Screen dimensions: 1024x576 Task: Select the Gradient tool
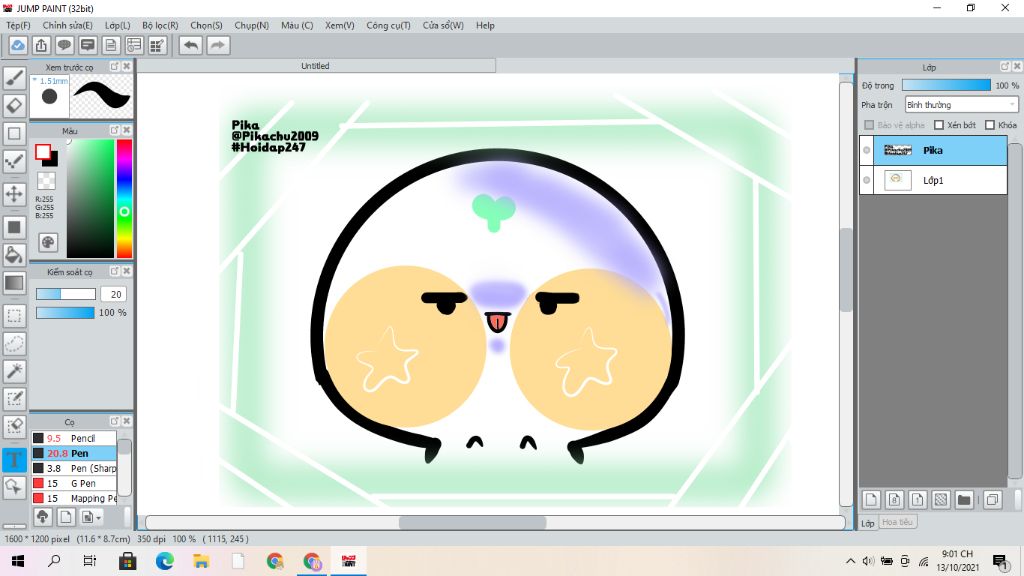point(14,283)
